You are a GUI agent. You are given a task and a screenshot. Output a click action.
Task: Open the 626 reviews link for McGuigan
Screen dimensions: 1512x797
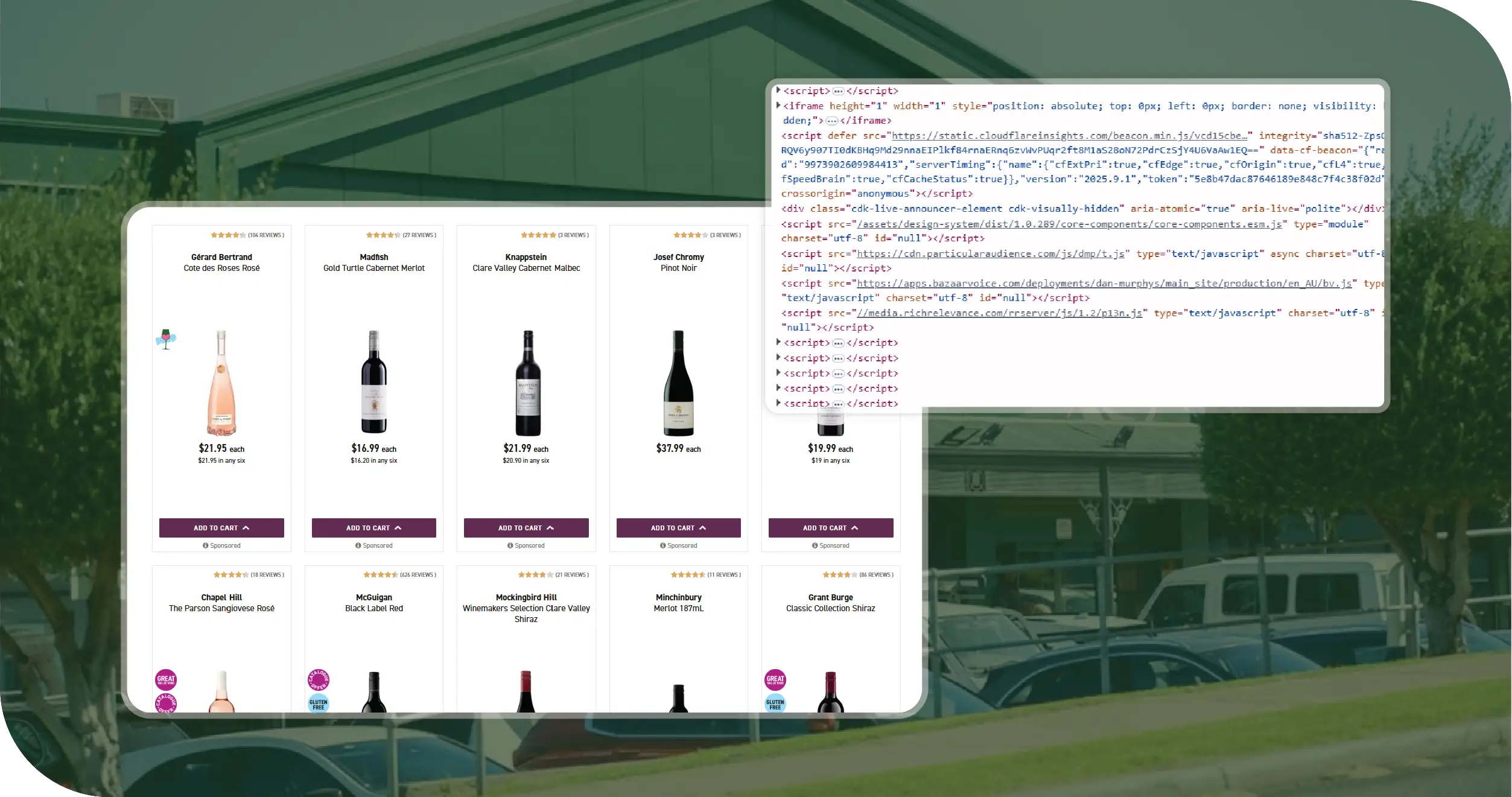pyautogui.click(x=418, y=575)
